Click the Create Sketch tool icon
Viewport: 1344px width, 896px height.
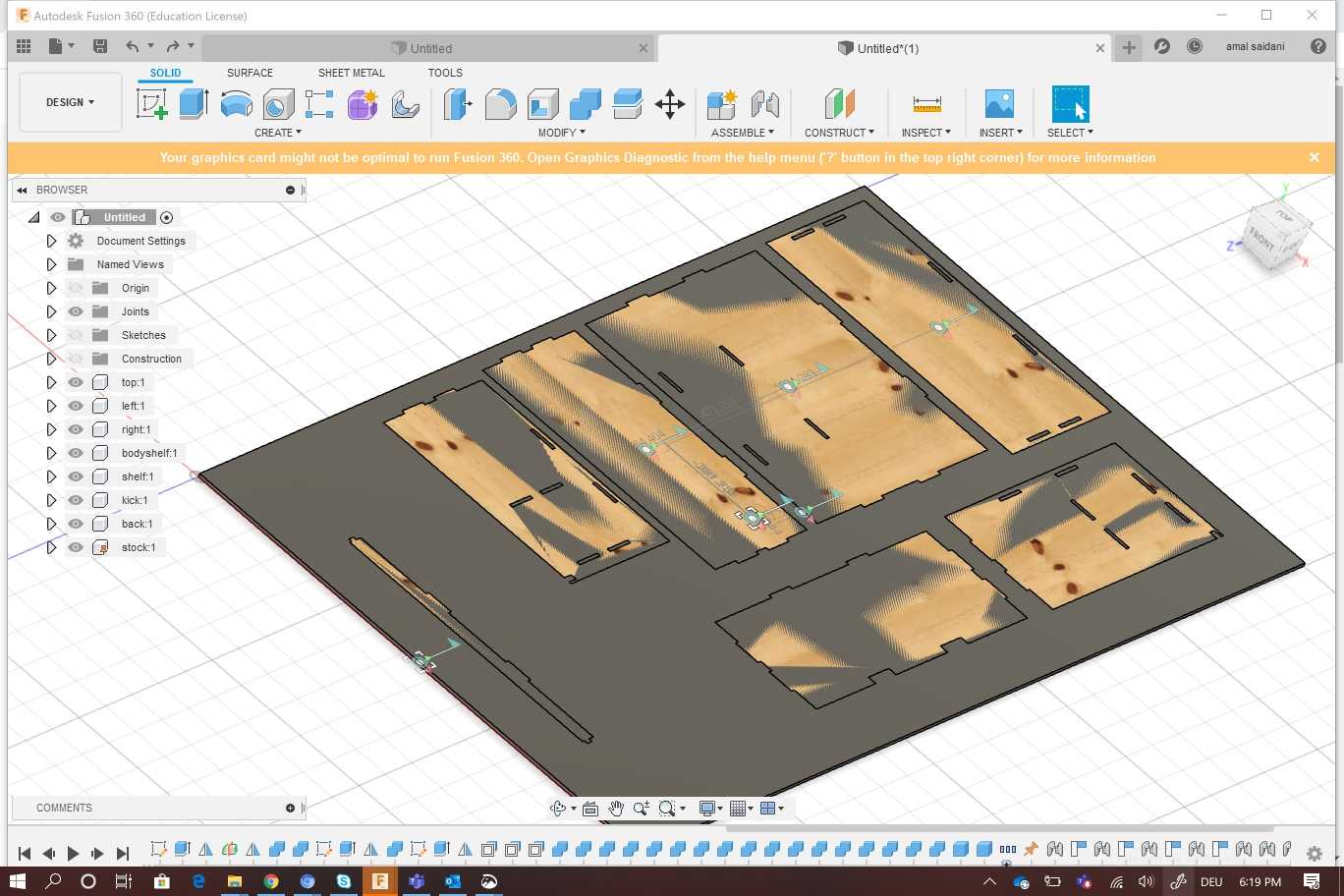(151, 103)
